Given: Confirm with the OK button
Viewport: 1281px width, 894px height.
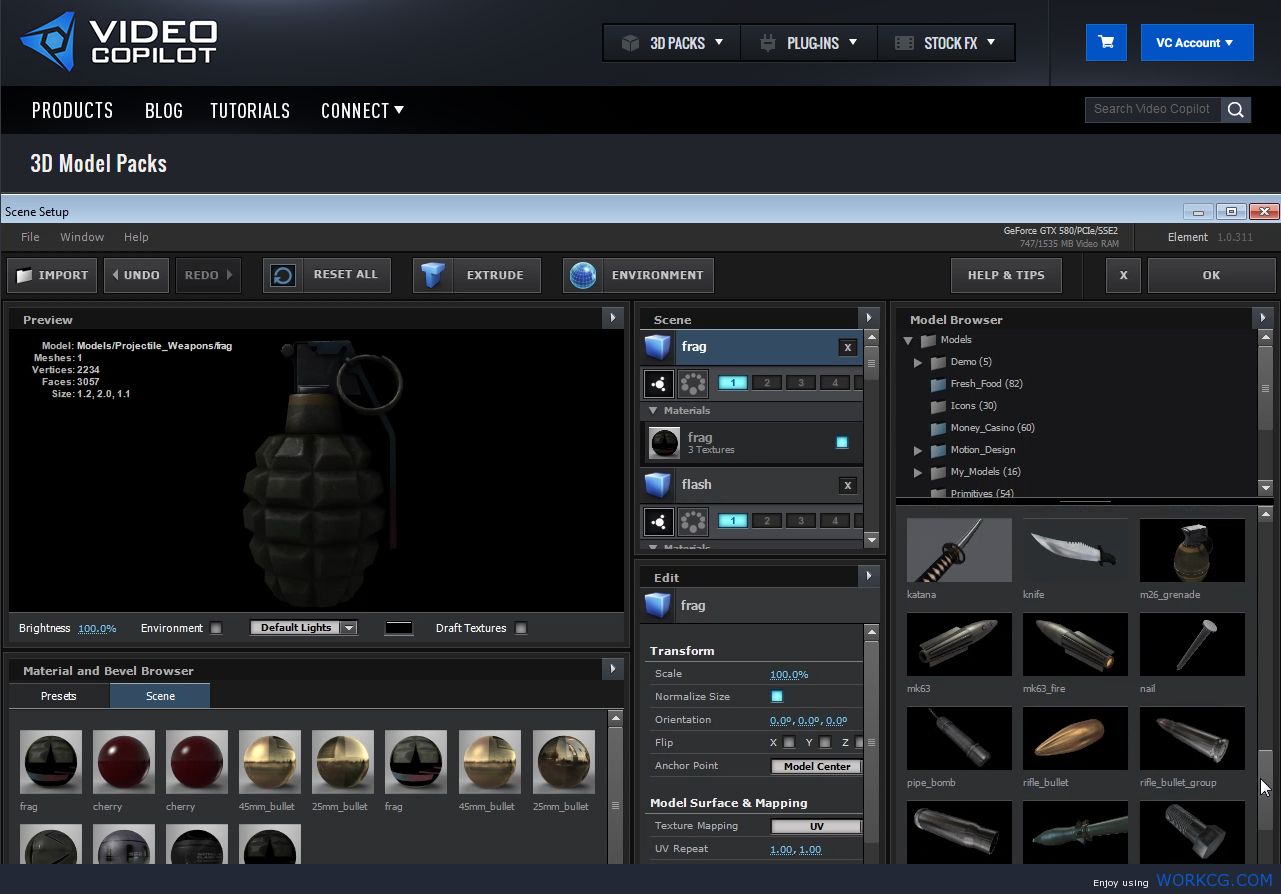Looking at the screenshot, I should click(1211, 275).
